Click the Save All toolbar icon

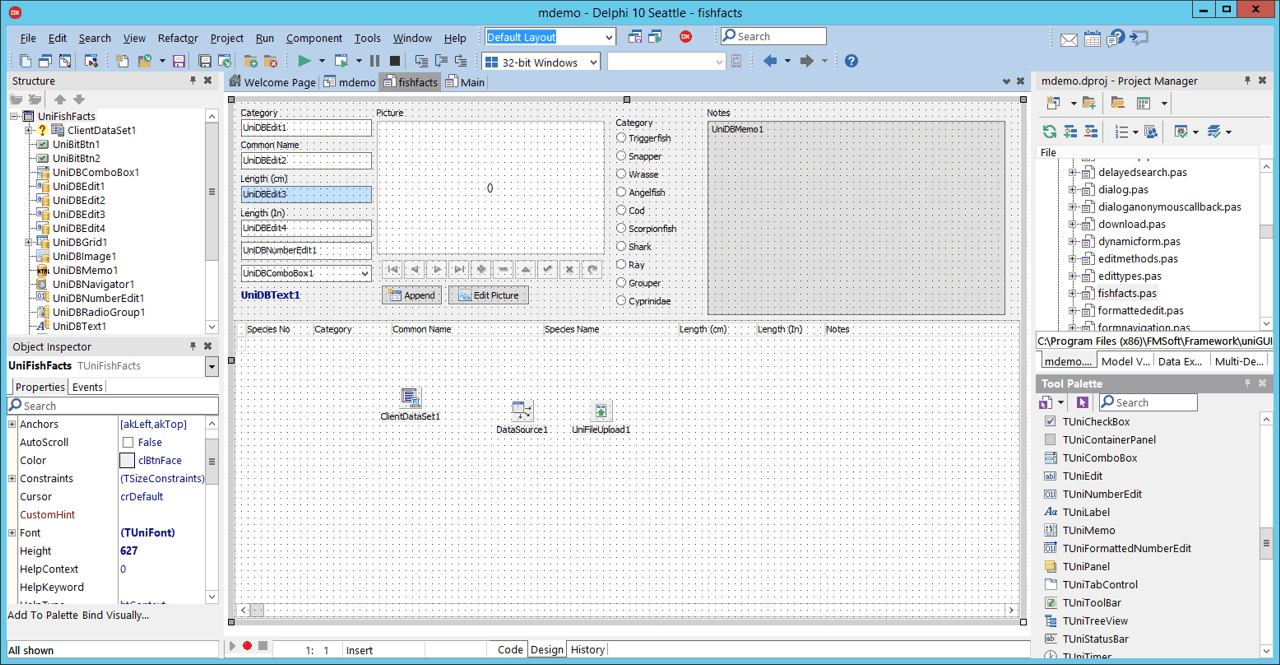pyautogui.click(x=204, y=60)
